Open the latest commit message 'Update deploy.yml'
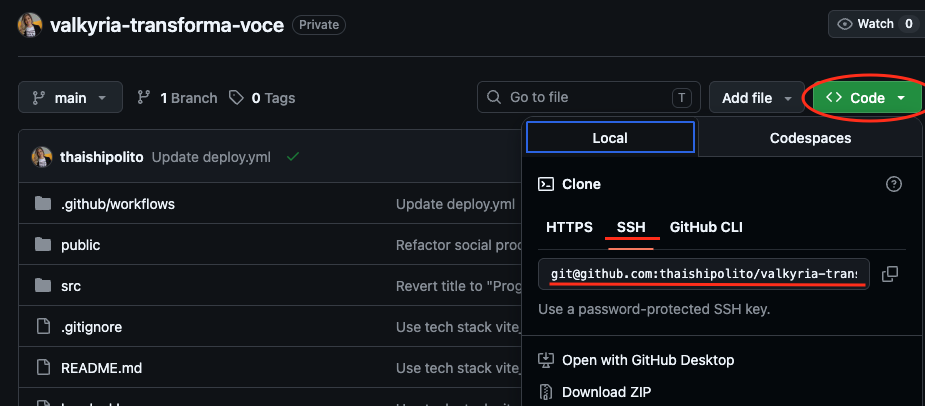Screen dimensions: 925x406 [x=211, y=157]
